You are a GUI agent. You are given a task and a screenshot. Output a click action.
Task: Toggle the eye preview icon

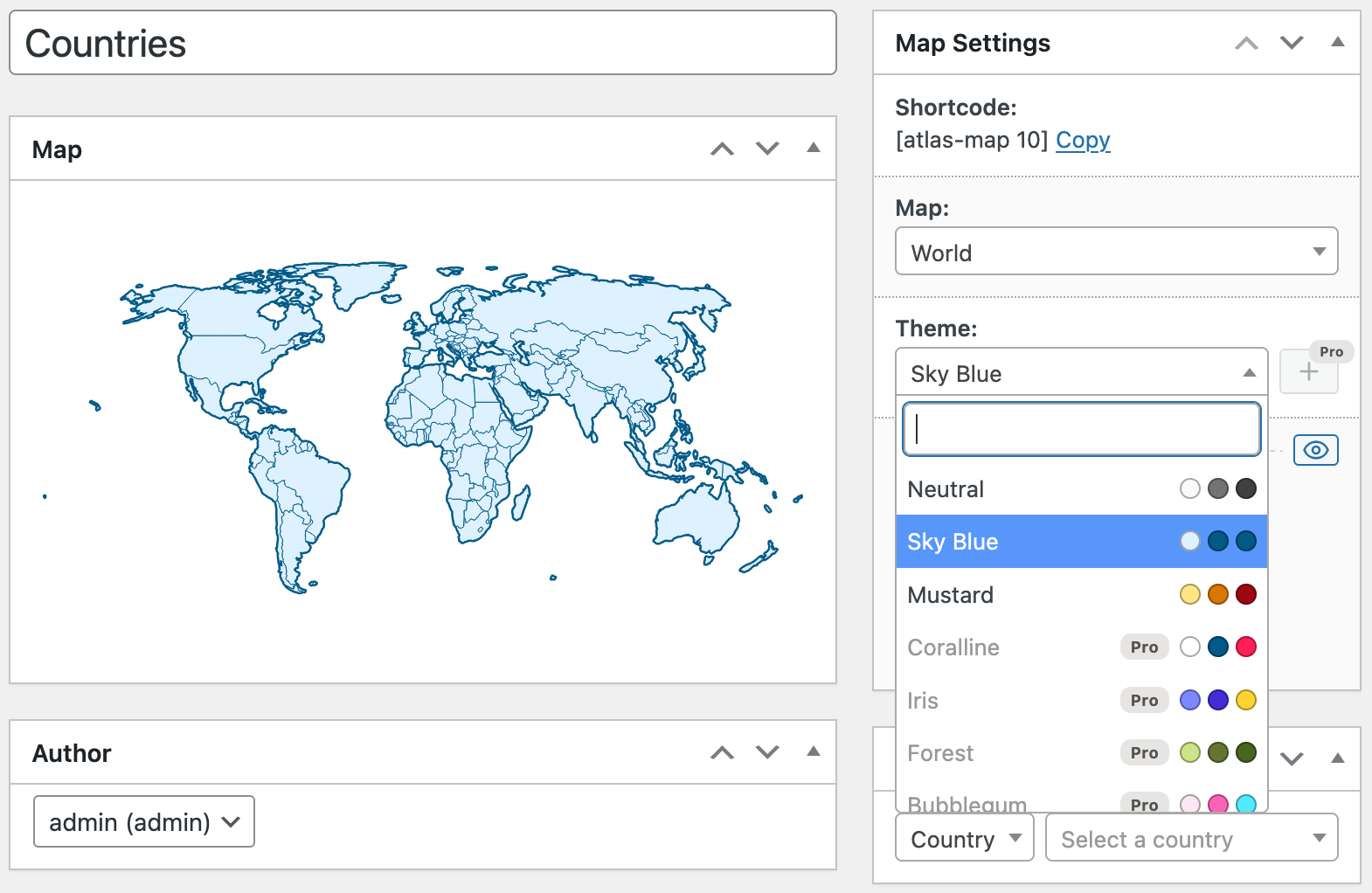pyautogui.click(x=1315, y=450)
